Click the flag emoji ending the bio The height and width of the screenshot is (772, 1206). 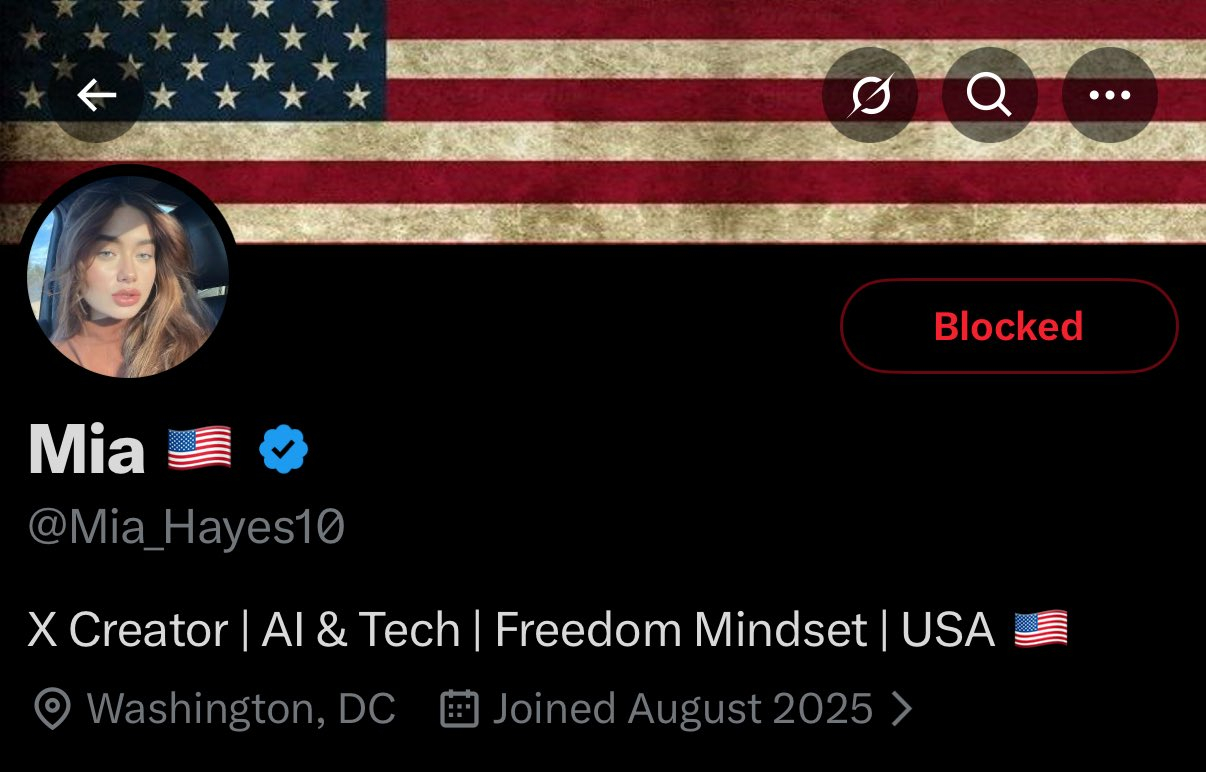click(1041, 630)
